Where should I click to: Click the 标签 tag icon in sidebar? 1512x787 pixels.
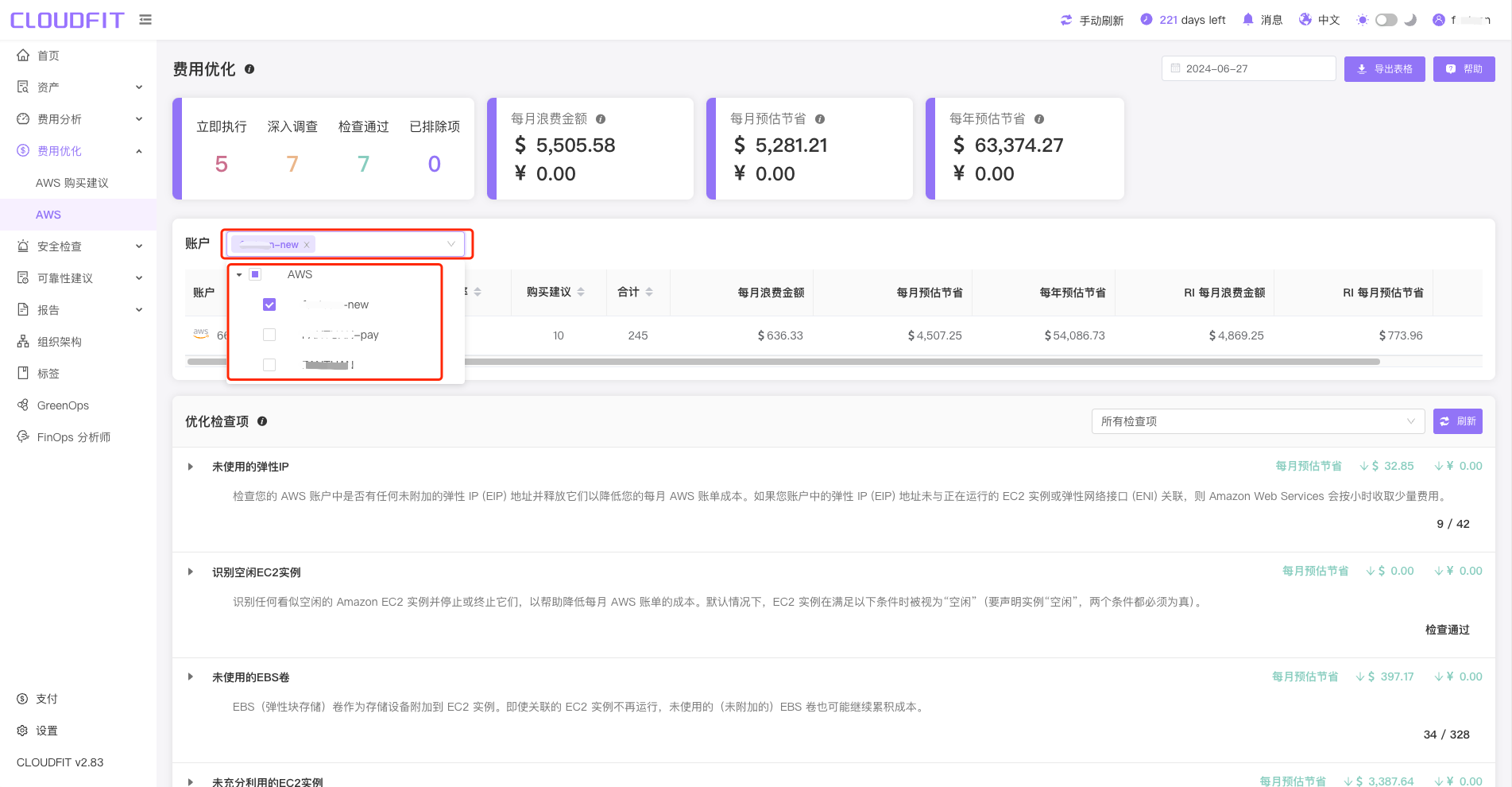pyautogui.click(x=23, y=373)
